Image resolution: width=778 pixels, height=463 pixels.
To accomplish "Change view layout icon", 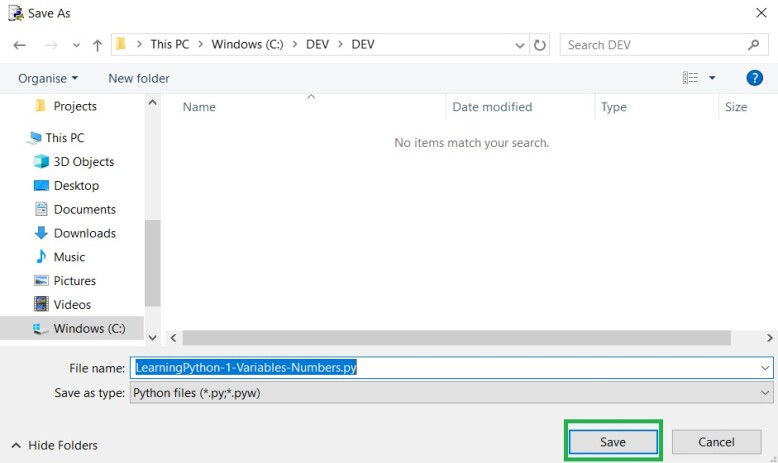I will [x=690, y=78].
